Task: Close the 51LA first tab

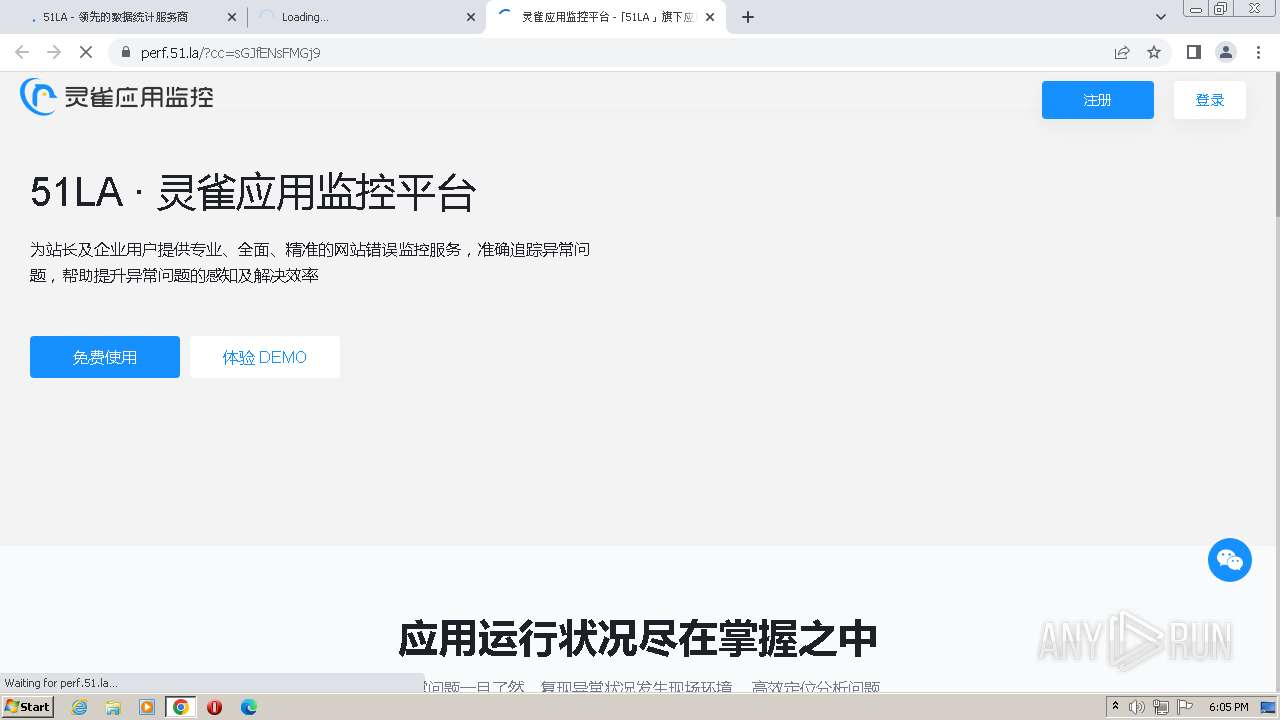Action: (232, 17)
